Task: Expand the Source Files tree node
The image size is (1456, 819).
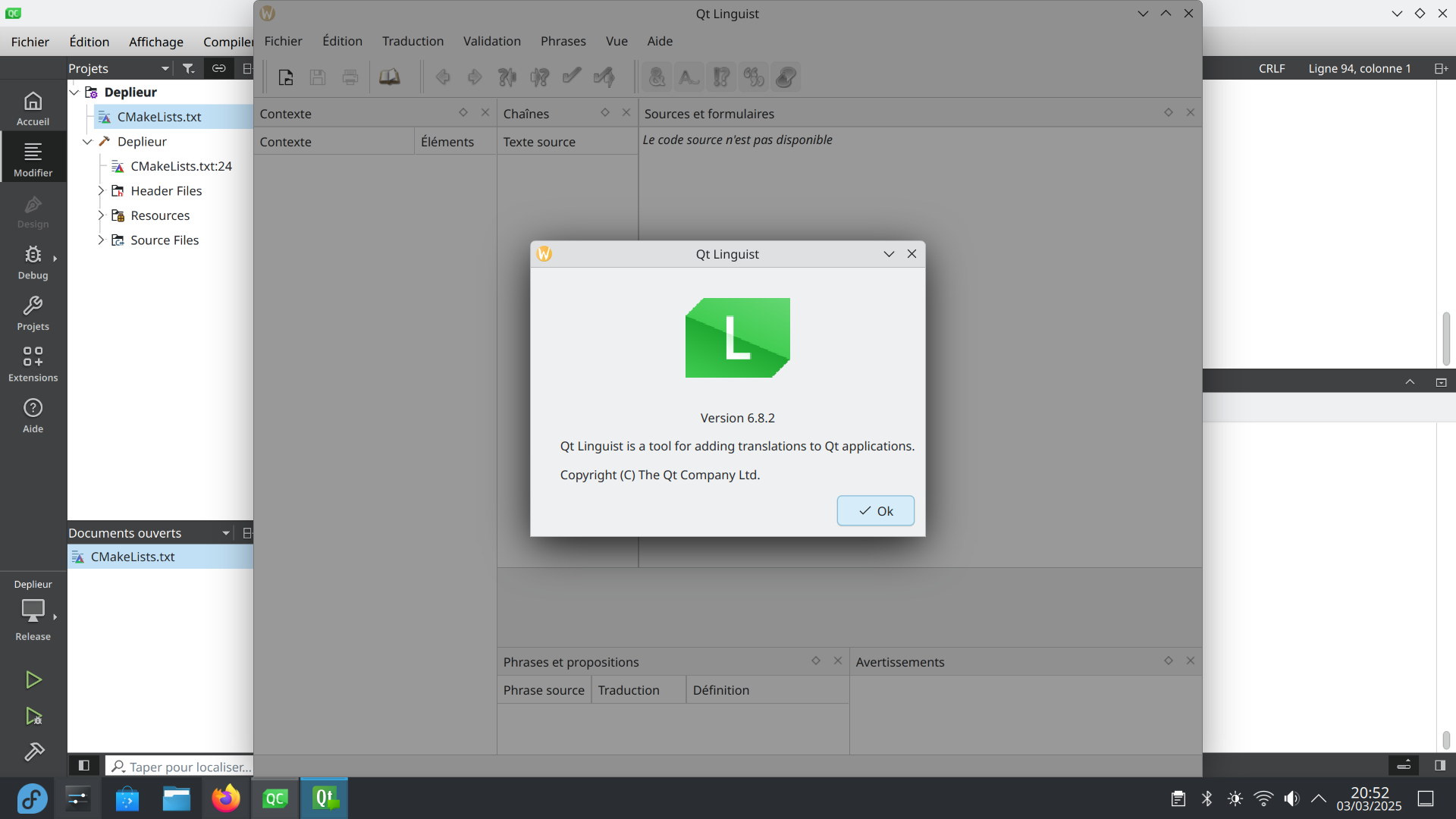Action: 101,240
